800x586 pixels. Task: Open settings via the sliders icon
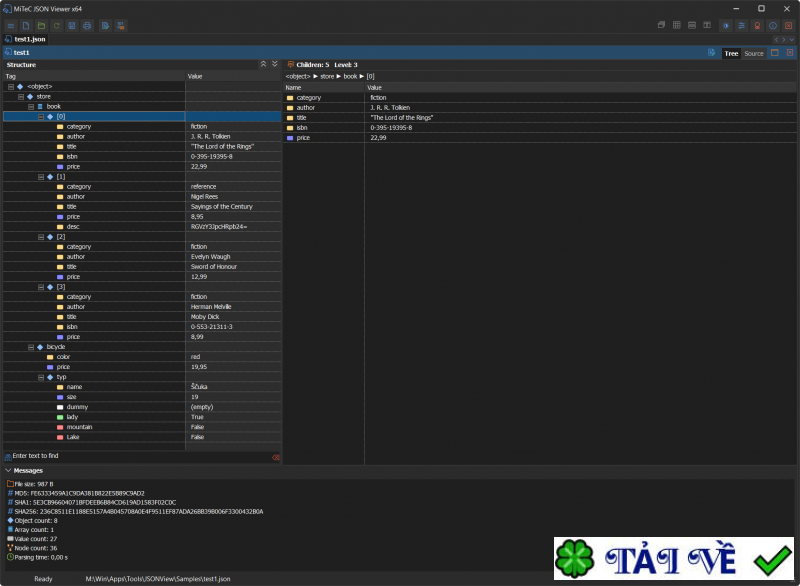[x=742, y=25]
